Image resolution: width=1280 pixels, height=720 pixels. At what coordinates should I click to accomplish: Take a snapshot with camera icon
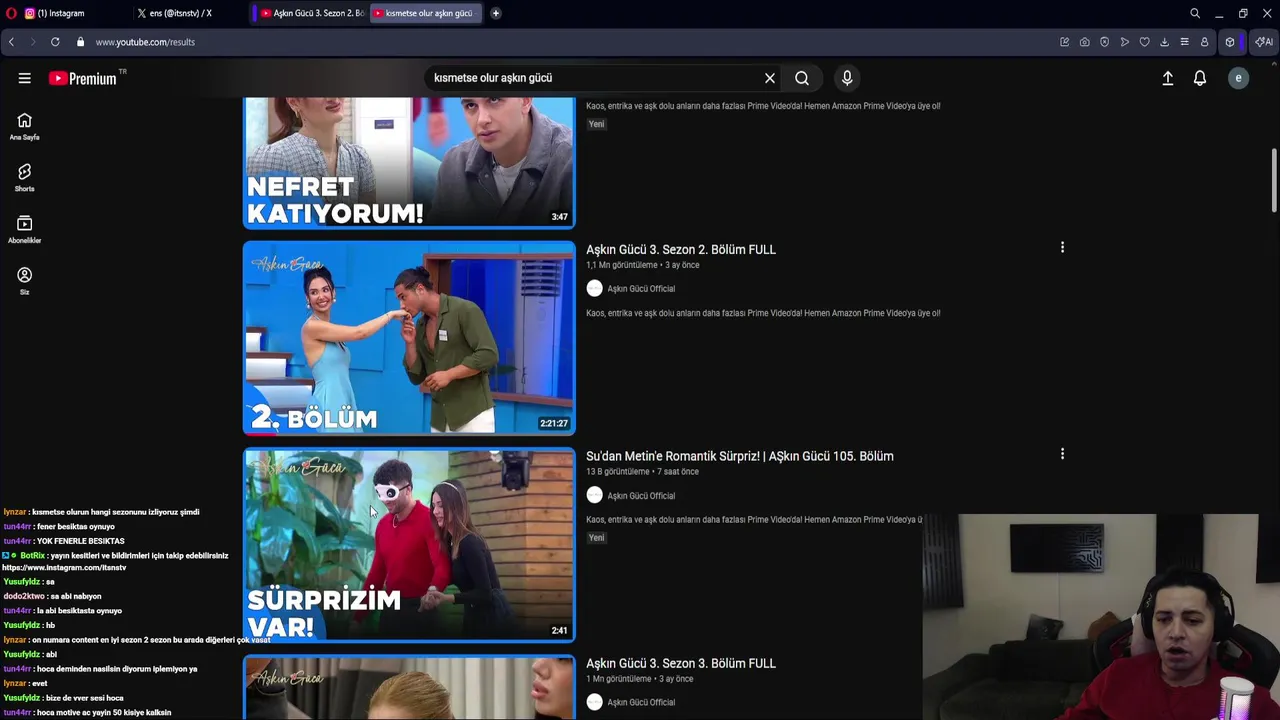(x=1084, y=42)
